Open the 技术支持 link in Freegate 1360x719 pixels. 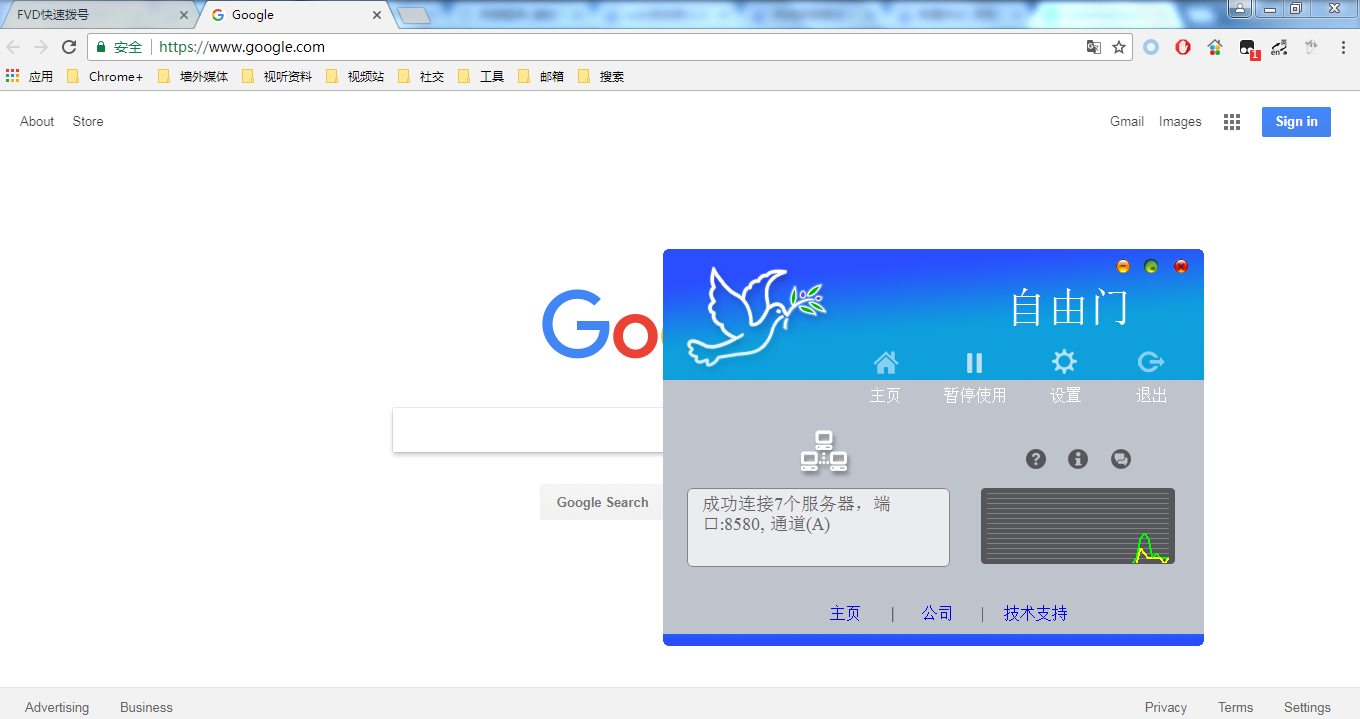(x=1035, y=613)
